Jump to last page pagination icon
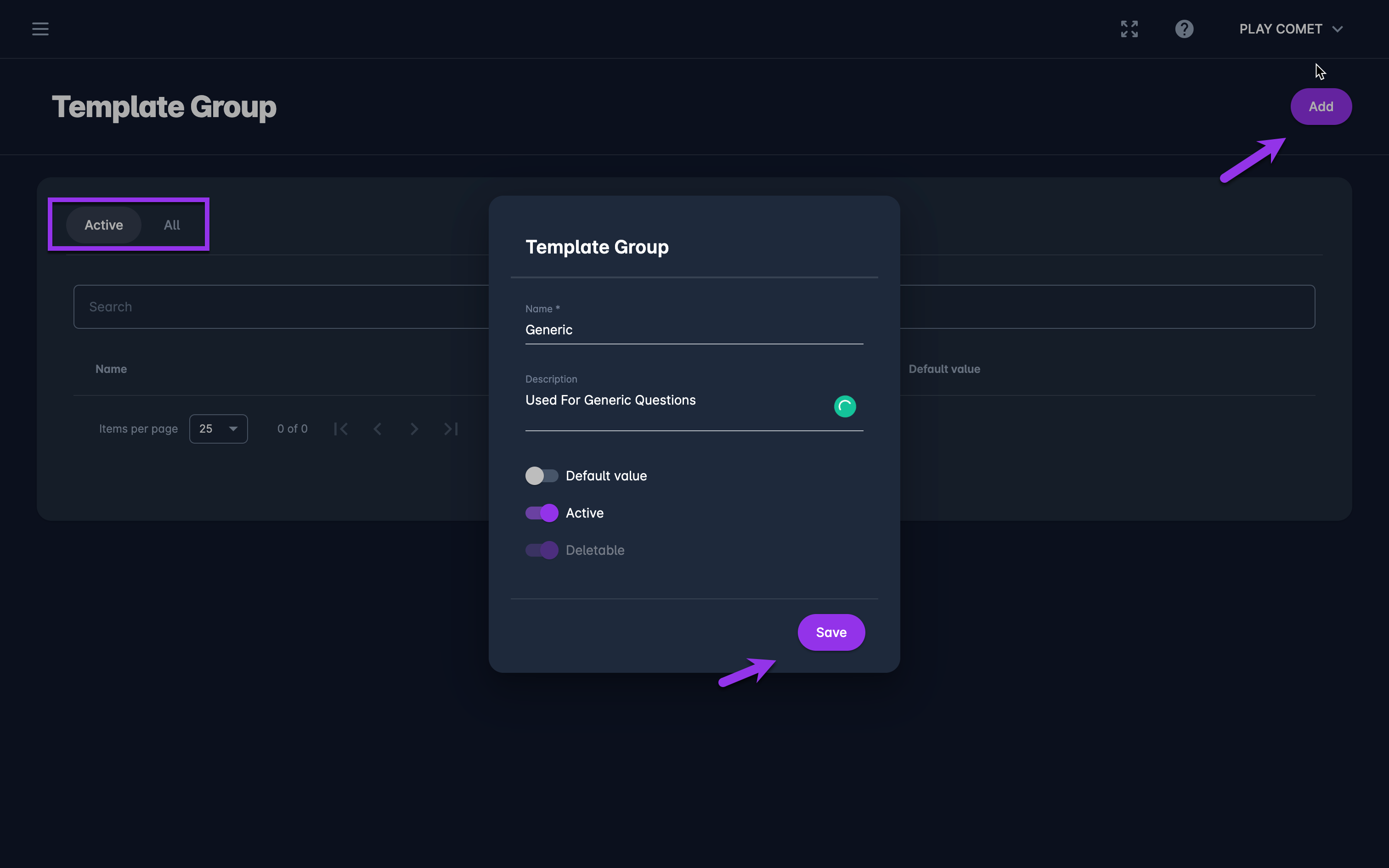This screenshot has height=868, width=1389. point(451,429)
